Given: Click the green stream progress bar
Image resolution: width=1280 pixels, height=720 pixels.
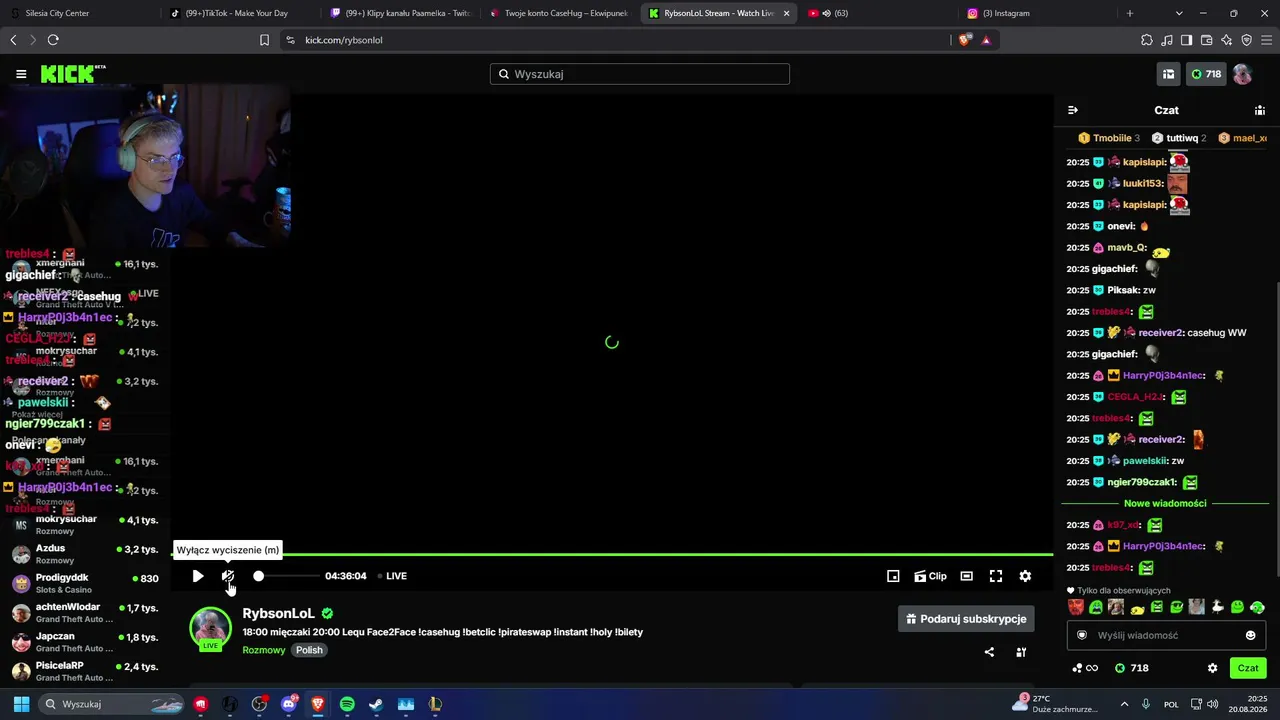Looking at the screenshot, I should click(612, 554).
